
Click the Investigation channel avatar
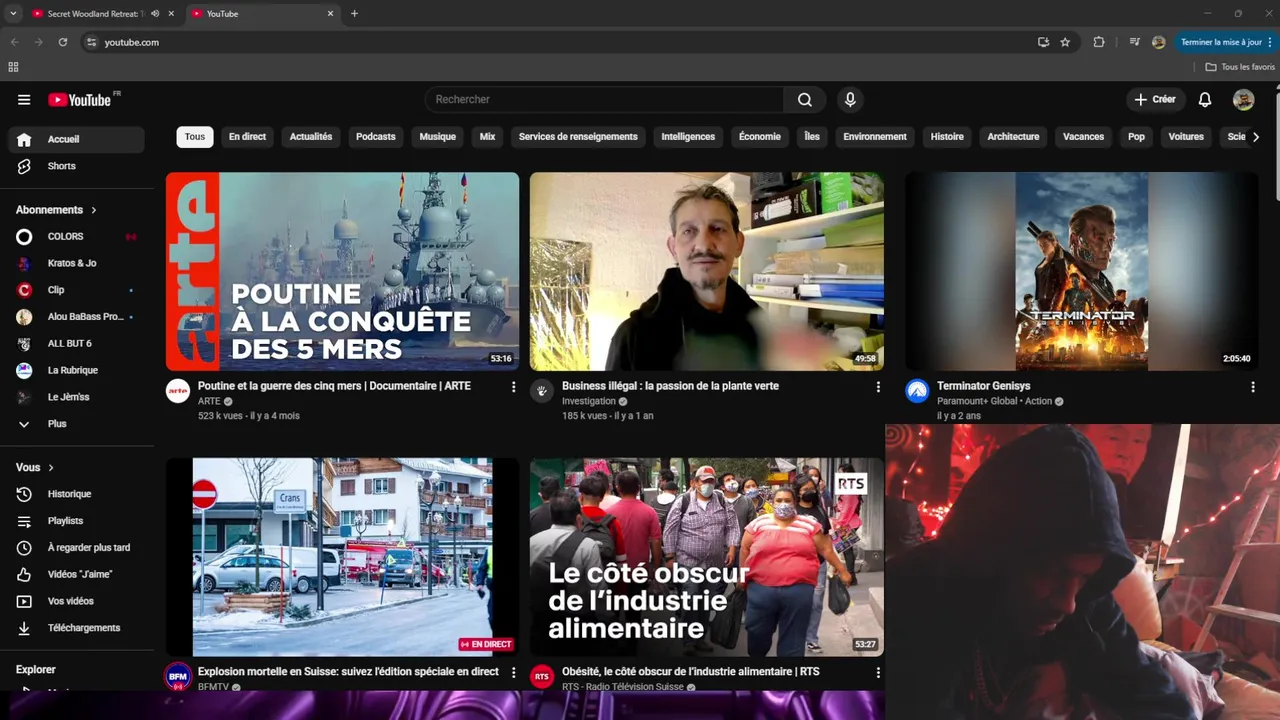541,391
